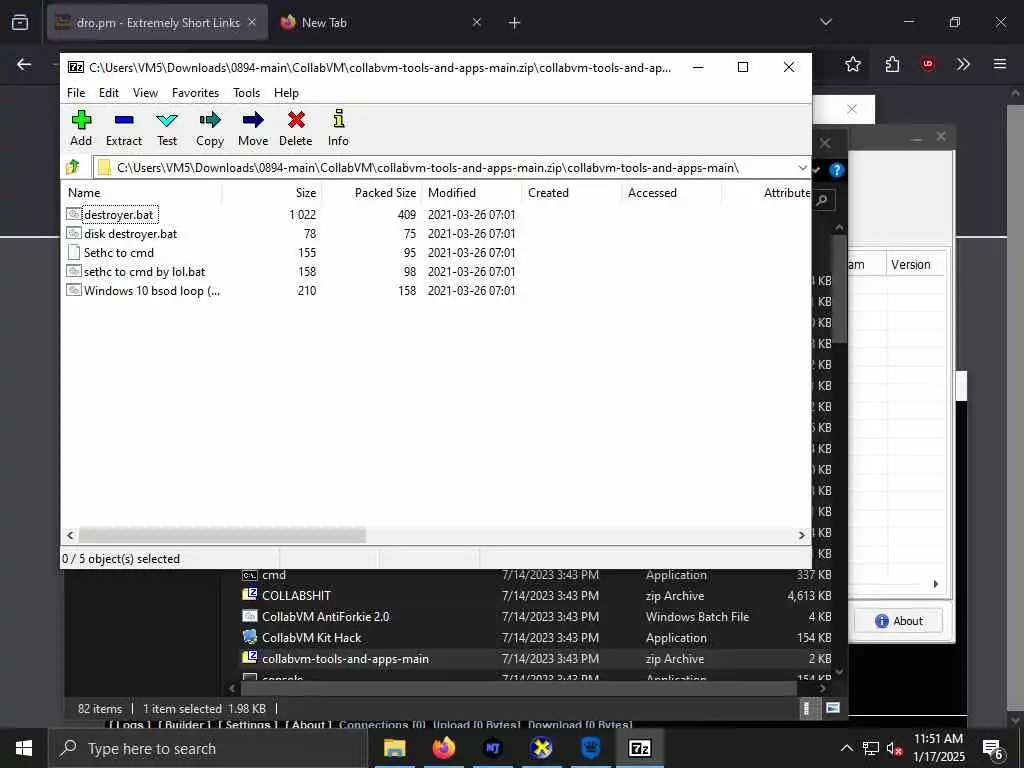Click the Add toolbar icon in 7-Zip

tap(81, 129)
